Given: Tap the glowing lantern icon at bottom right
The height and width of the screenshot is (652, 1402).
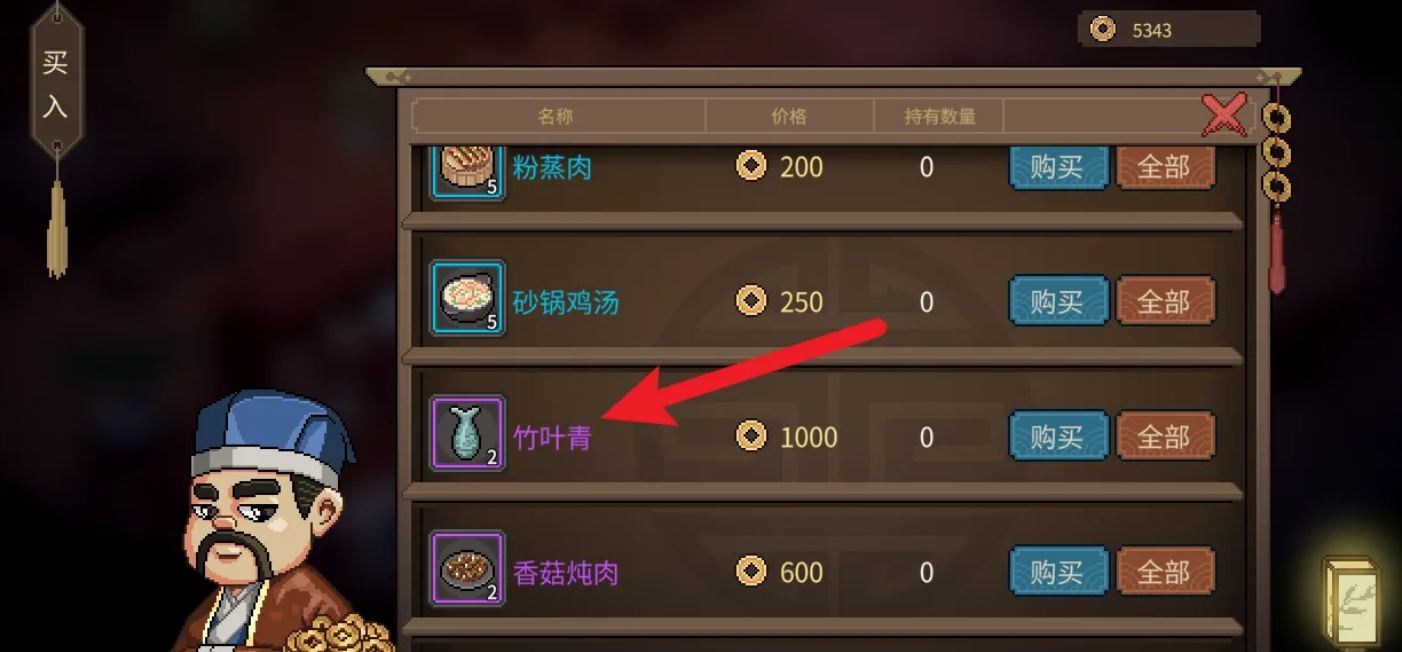Looking at the screenshot, I should 1350,598.
